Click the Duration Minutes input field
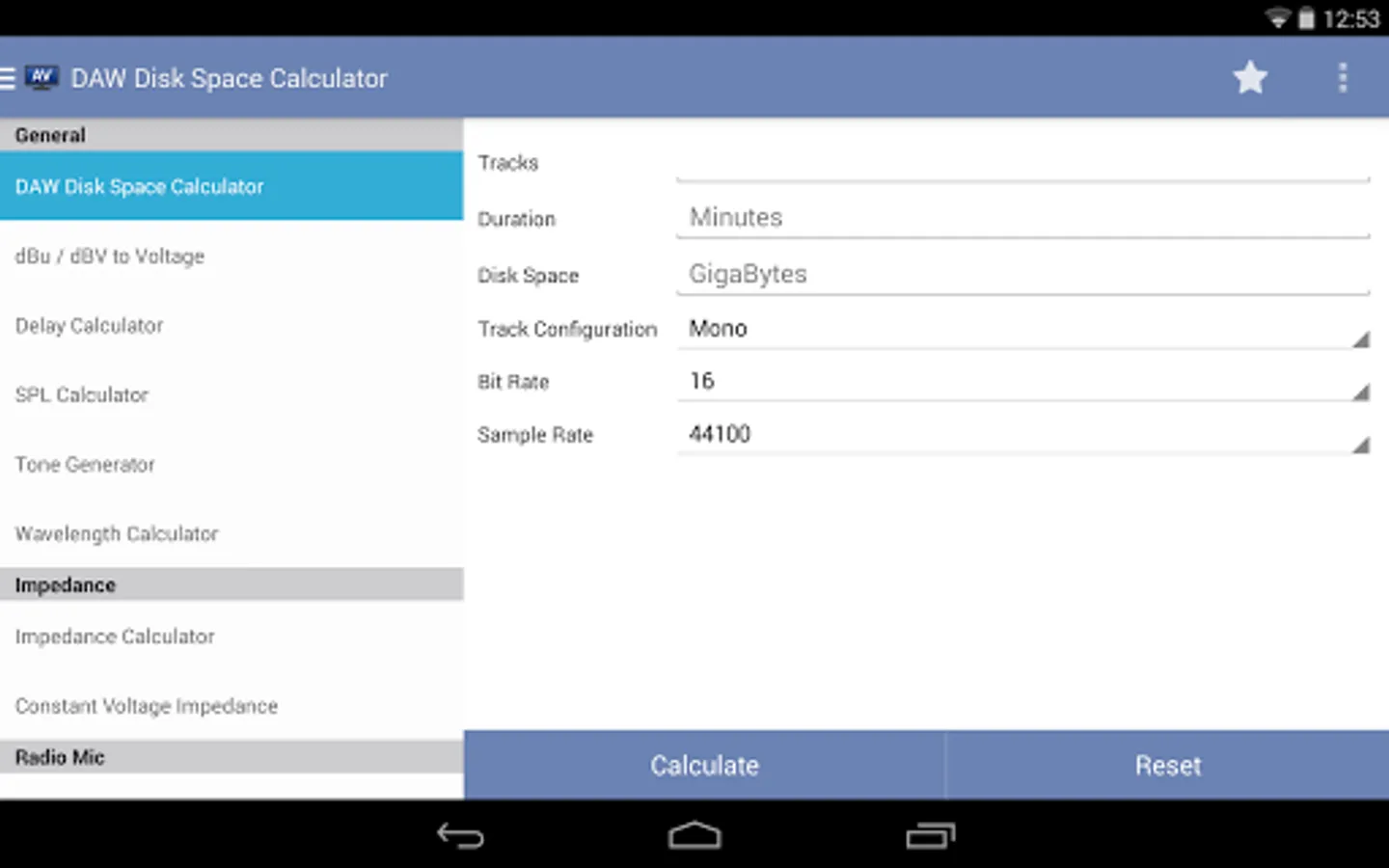 (x=1023, y=218)
